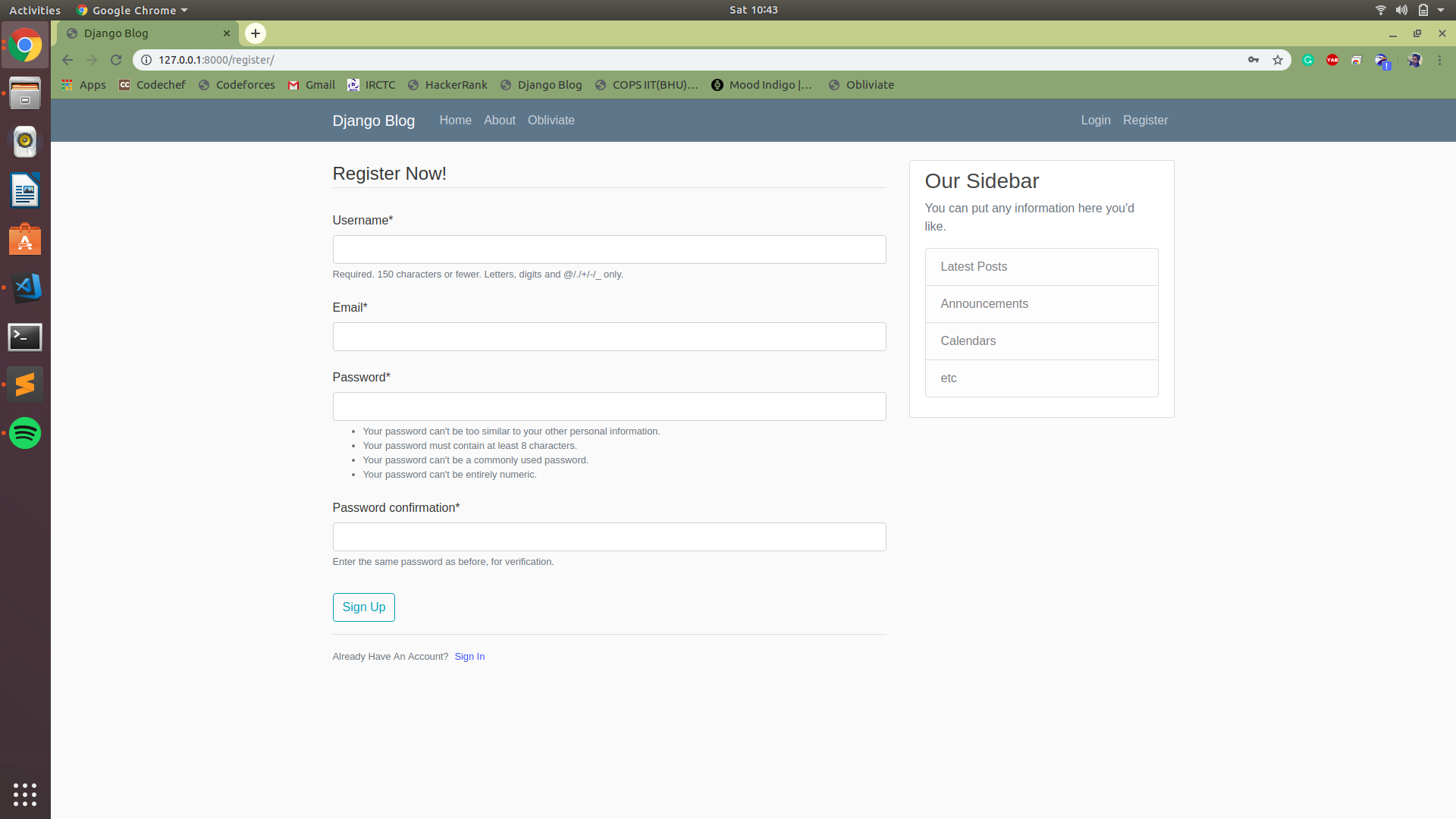This screenshot has width=1456, height=819.
Task: Focus the Username input field
Action: (x=609, y=249)
